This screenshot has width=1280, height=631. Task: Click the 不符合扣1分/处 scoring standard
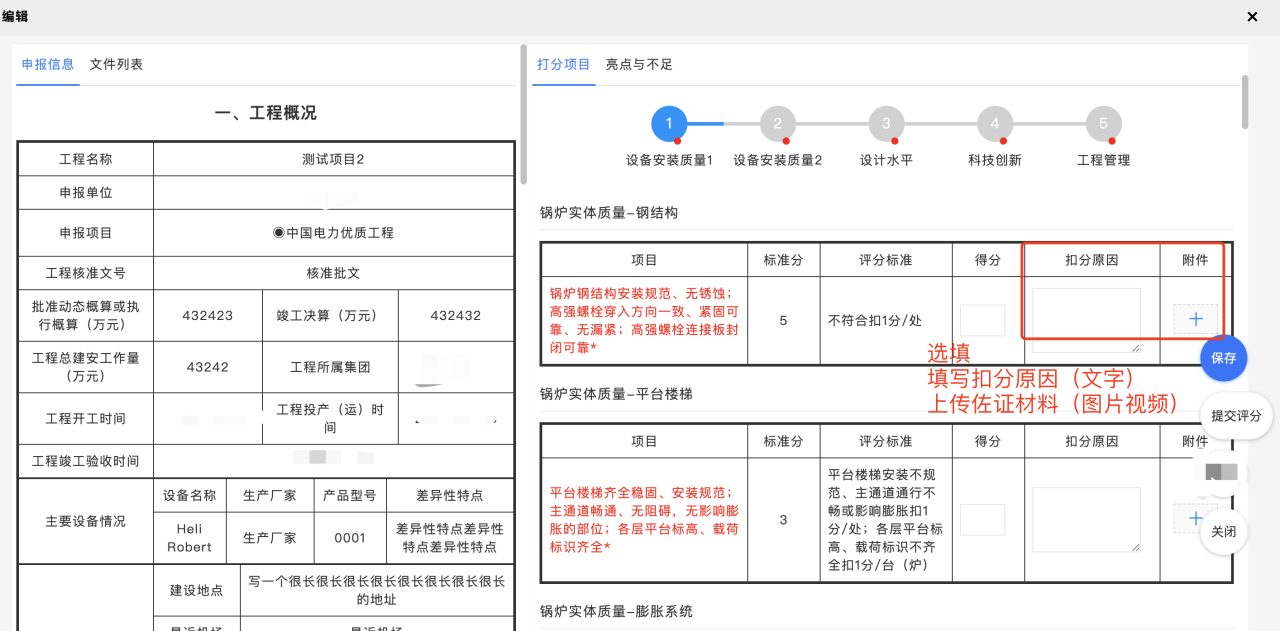click(x=875, y=321)
